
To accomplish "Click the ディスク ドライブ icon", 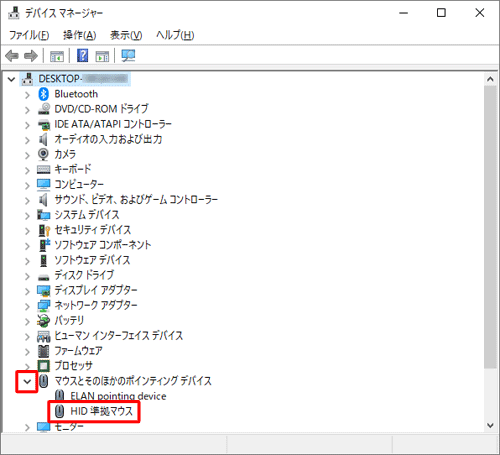I will pos(44,277).
